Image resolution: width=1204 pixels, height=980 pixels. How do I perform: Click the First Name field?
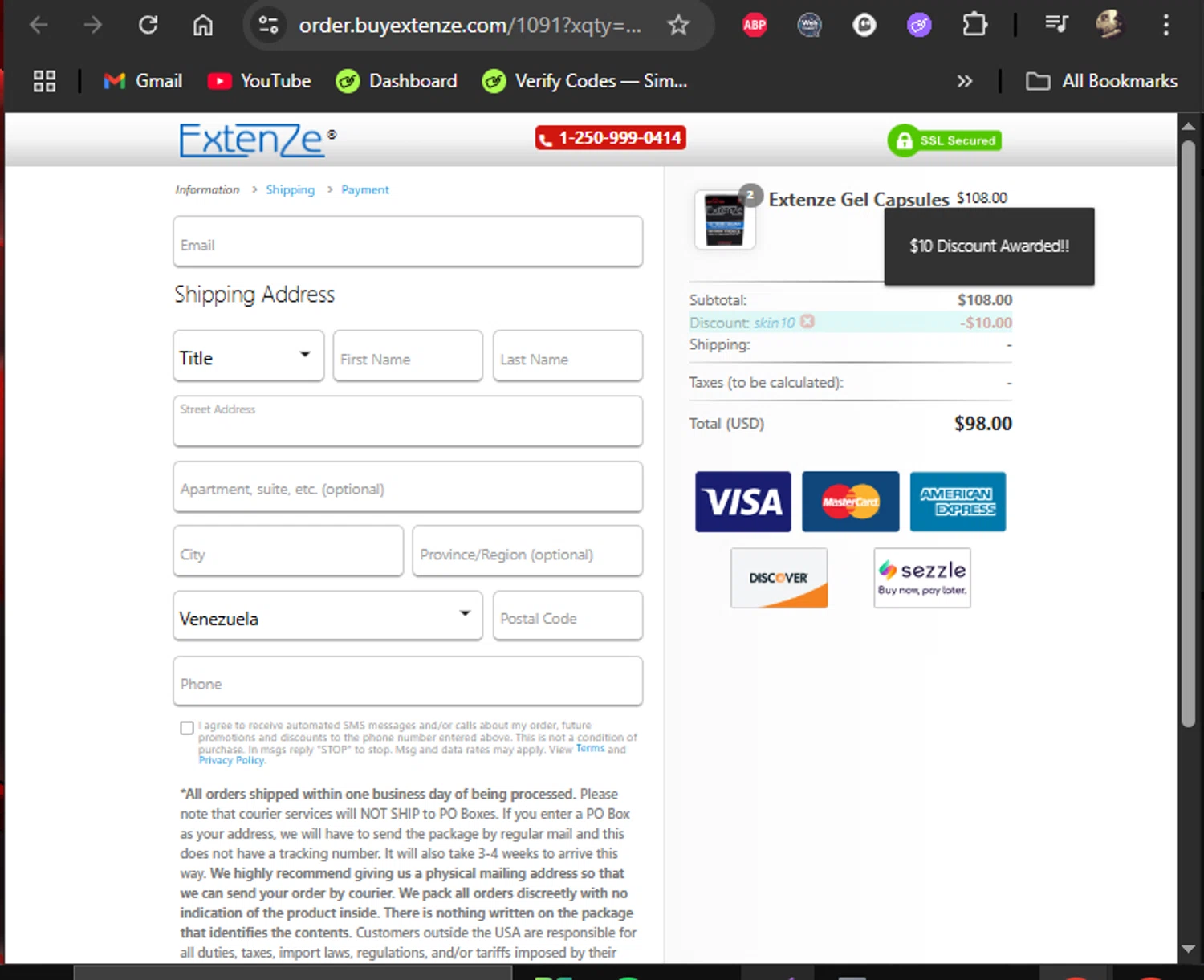[408, 356]
